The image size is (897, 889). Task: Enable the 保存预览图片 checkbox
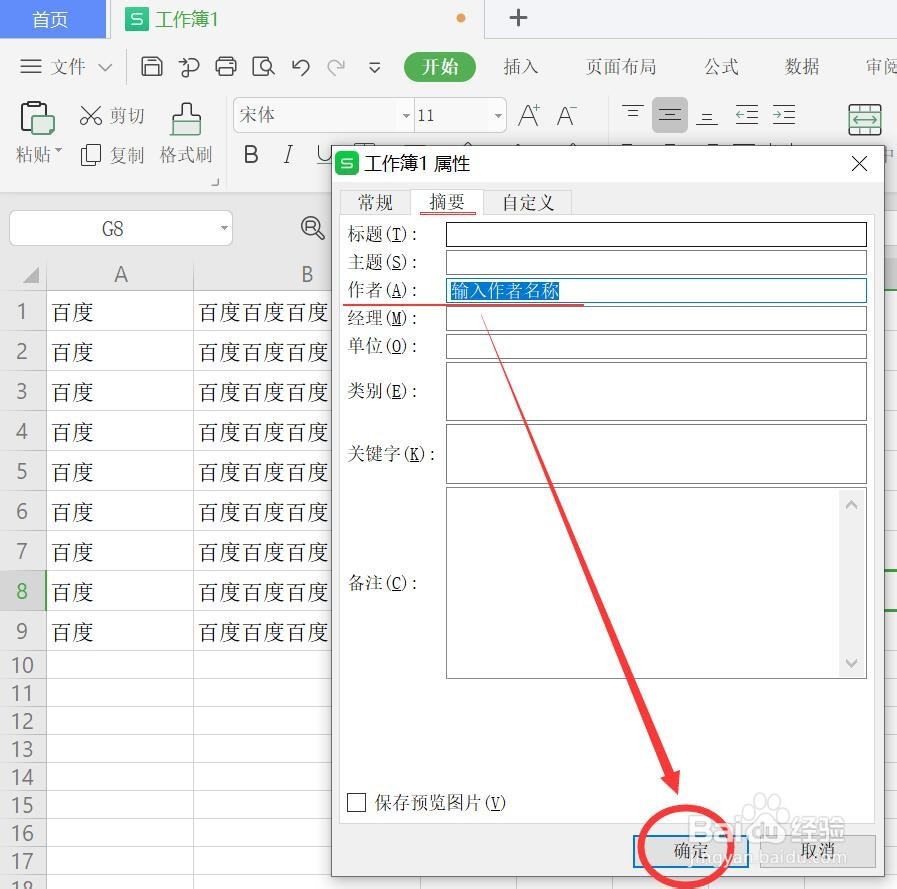[x=355, y=802]
